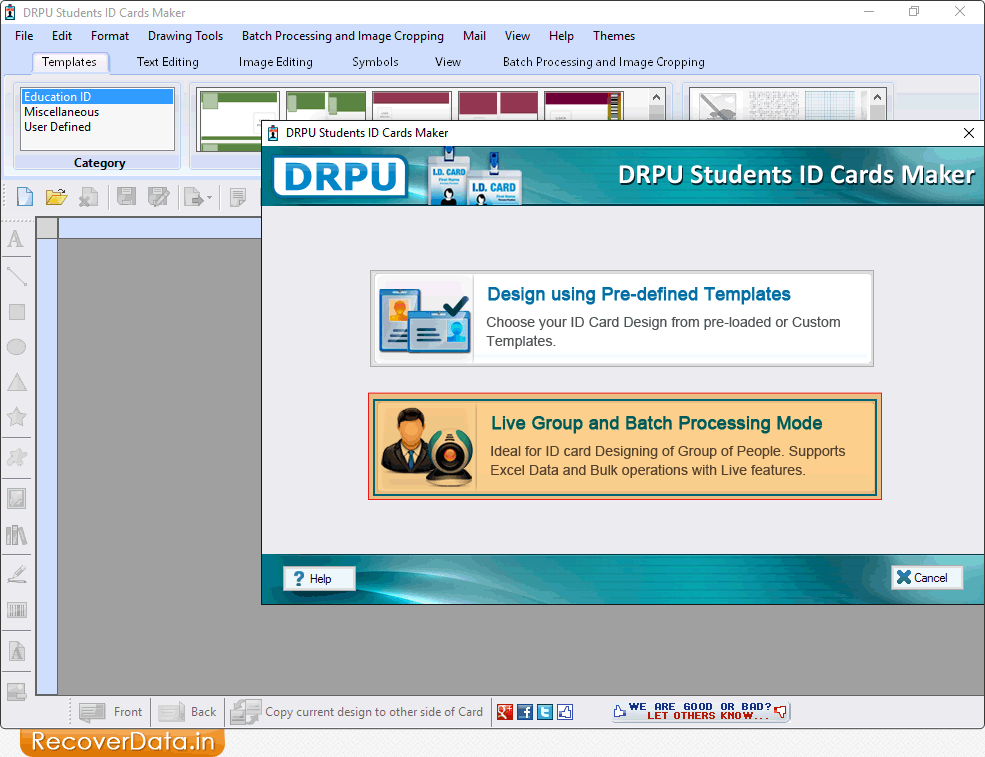
Task: Click We Are Good Or Bad feedback banner
Action: pyautogui.click(x=700, y=711)
